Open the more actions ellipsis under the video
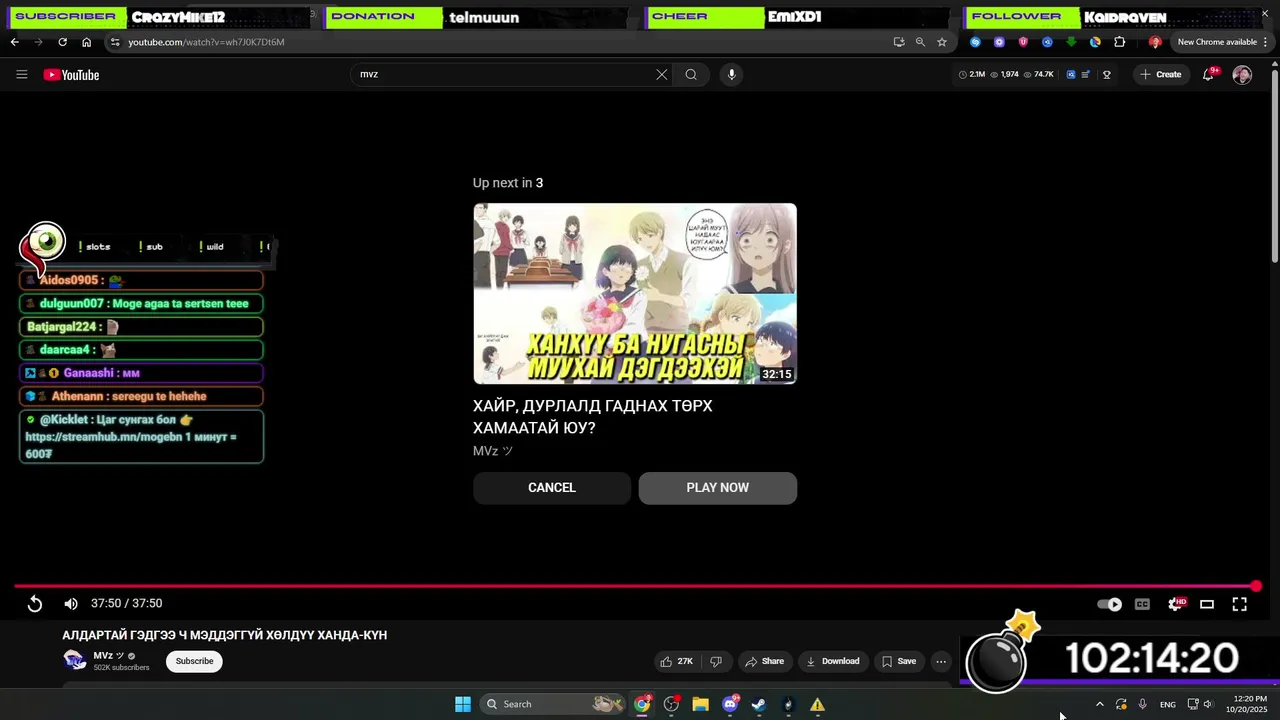1280x720 pixels. [941, 661]
